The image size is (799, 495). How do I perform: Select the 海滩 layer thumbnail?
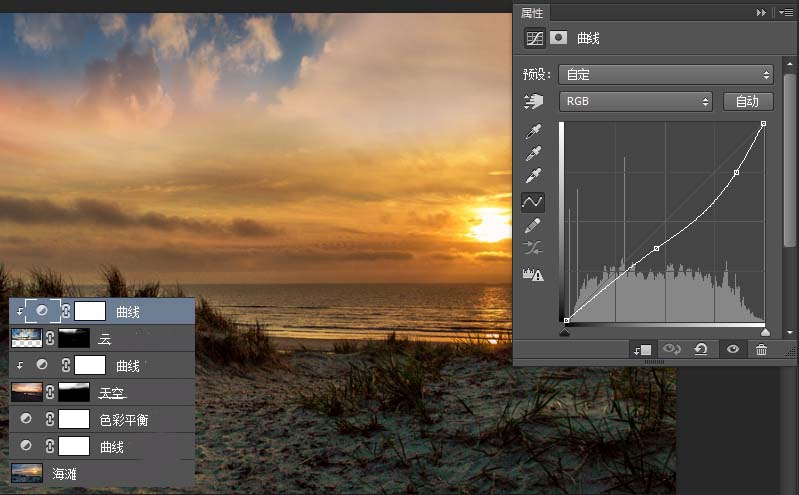[x=26, y=473]
